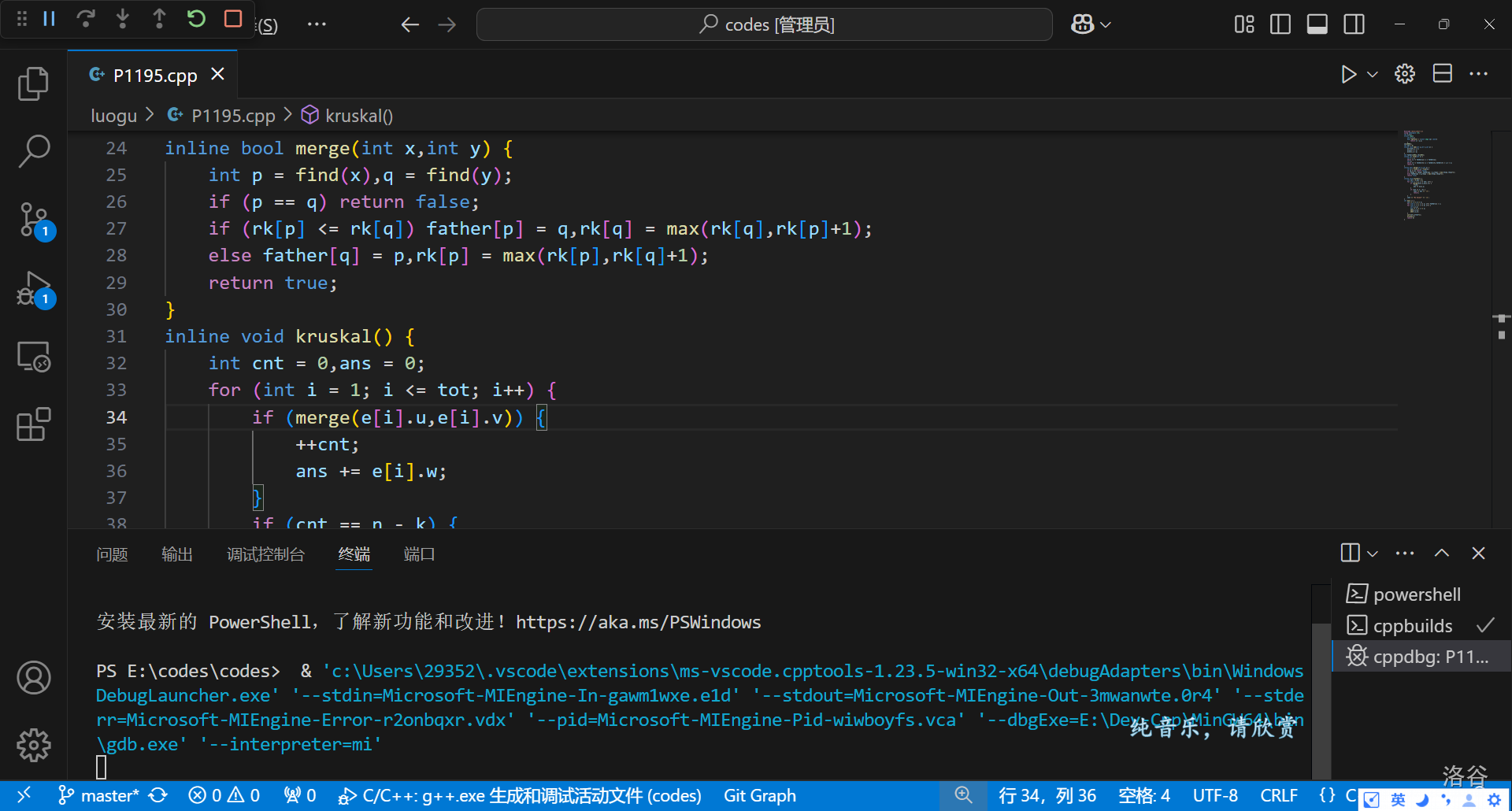The height and width of the screenshot is (811, 1512).
Task: Change file encoding UTF-8
Action: [1215, 795]
